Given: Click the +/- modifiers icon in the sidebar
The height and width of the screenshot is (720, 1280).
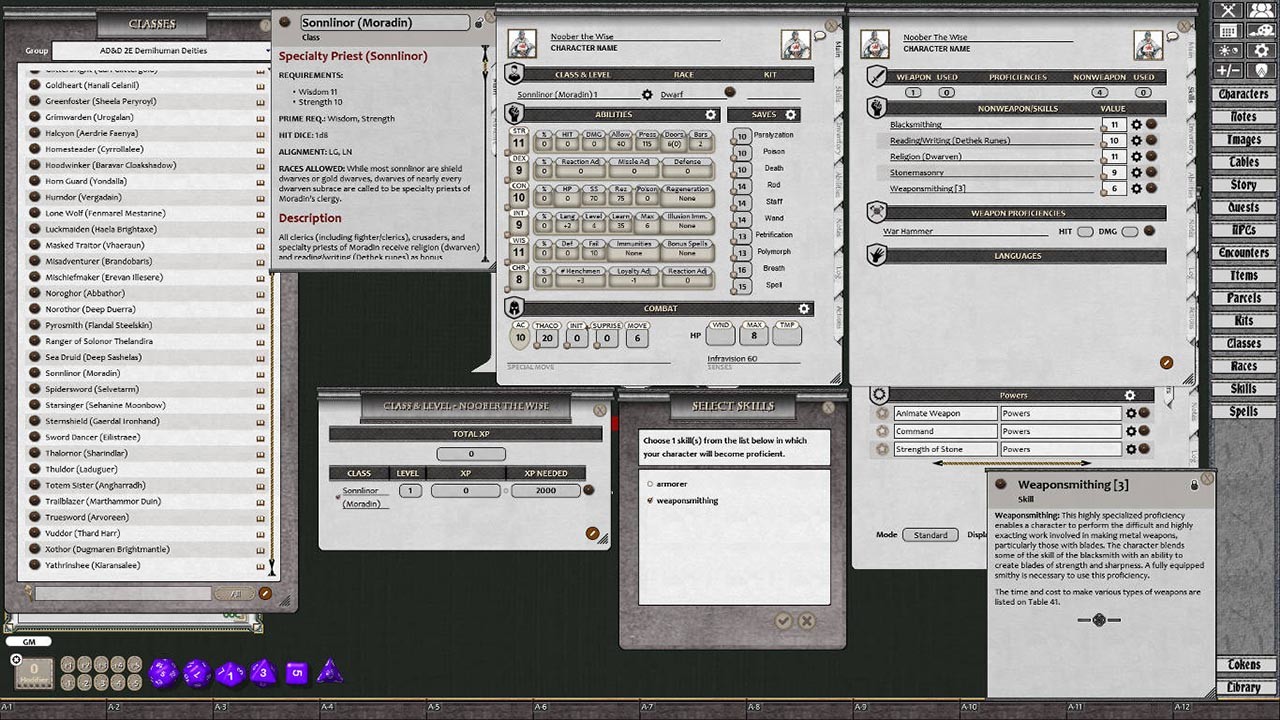Looking at the screenshot, I should [1230, 68].
